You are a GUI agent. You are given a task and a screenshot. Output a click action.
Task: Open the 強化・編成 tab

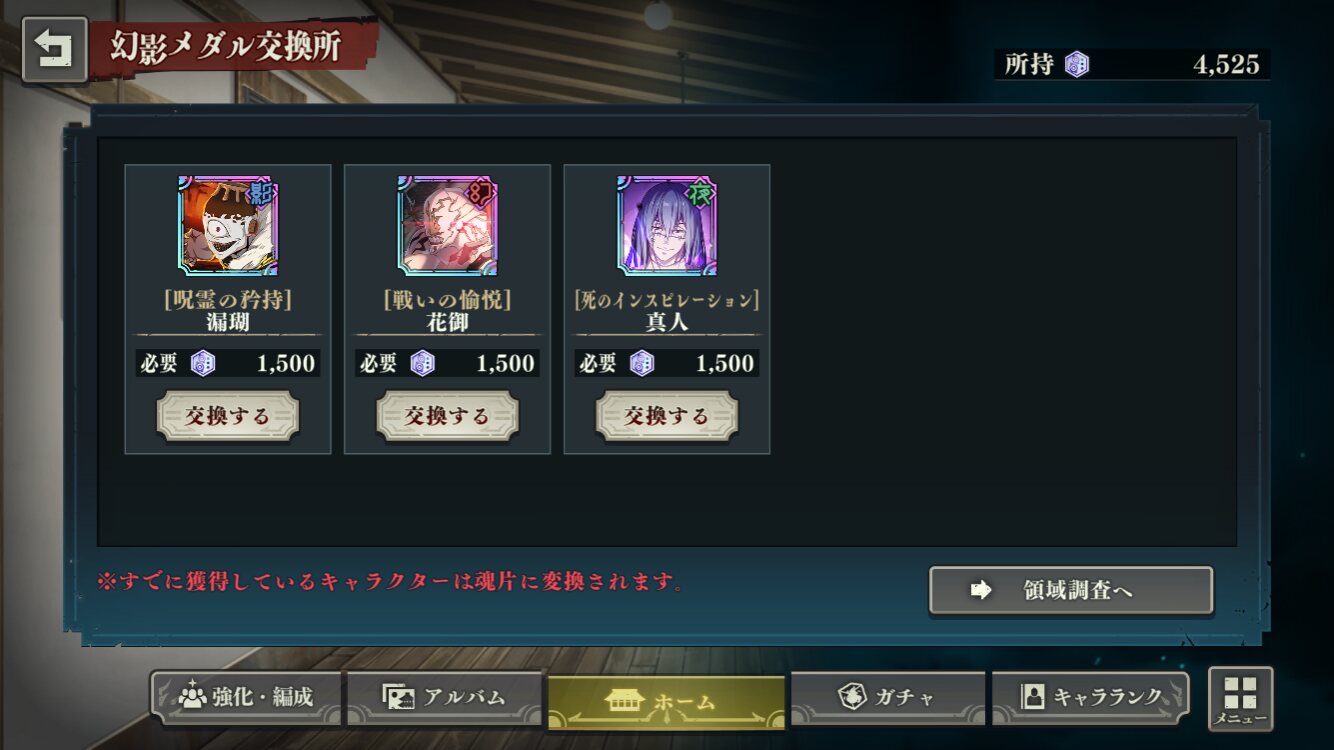pyautogui.click(x=246, y=697)
